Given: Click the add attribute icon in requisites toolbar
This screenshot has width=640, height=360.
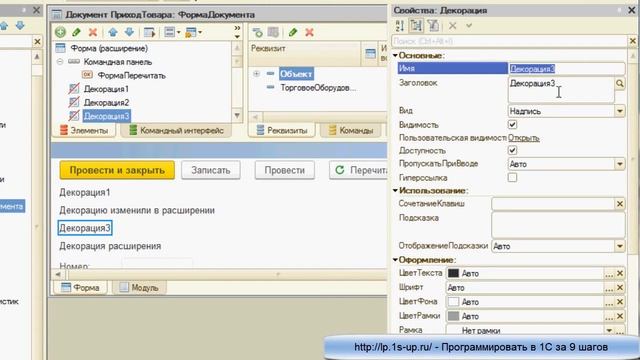Looking at the screenshot, I should (257, 32).
